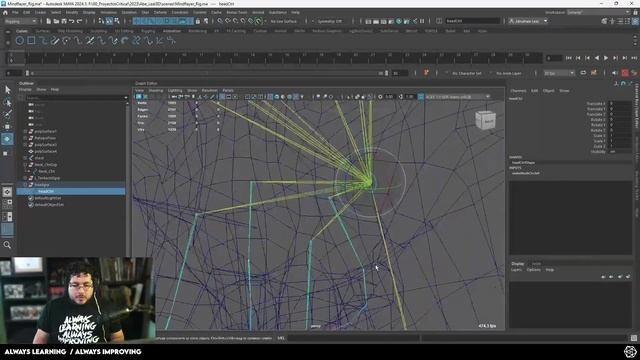This screenshot has width=640, height=360.
Task: Click the snap to grid magnet icon
Action: tap(220, 21)
